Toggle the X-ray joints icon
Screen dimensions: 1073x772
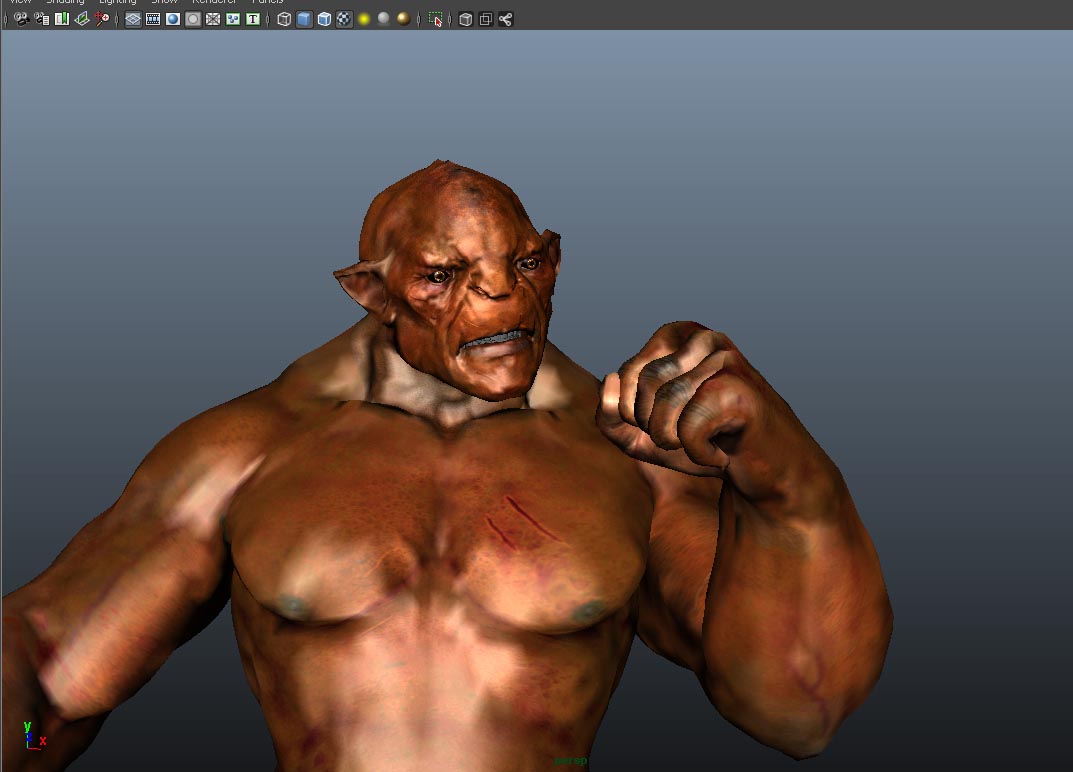tap(506, 19)
